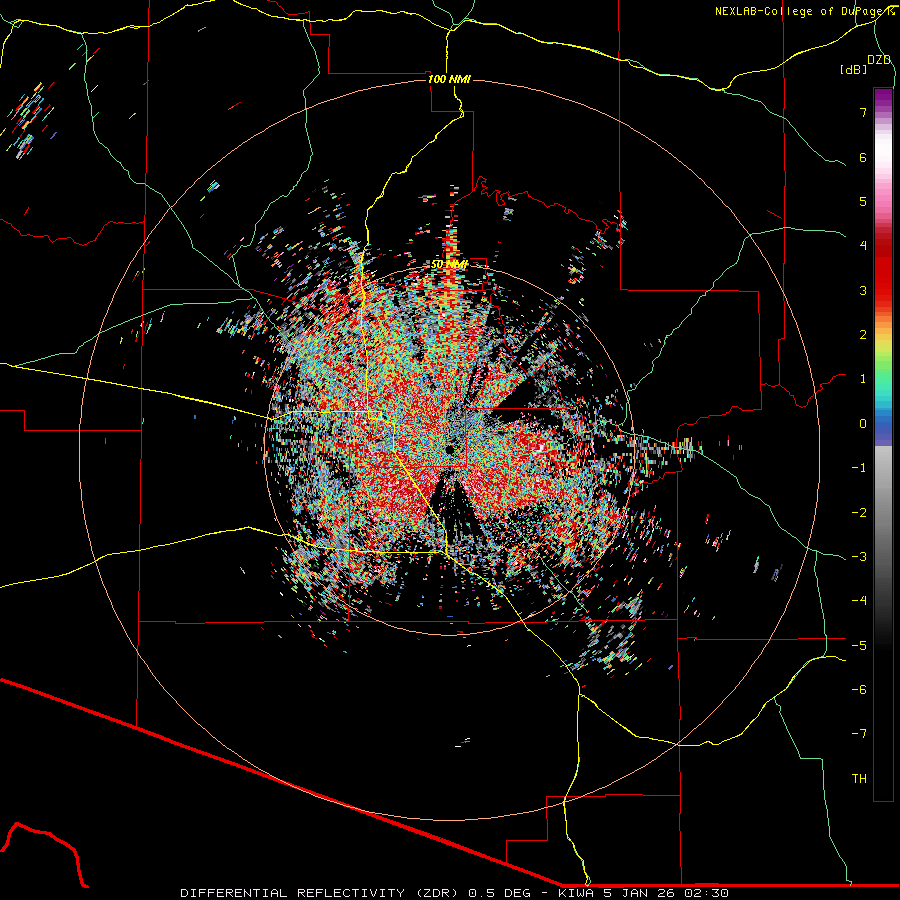Click the TH label on color scale
This screenshot has width=900, height=900.
859,779
